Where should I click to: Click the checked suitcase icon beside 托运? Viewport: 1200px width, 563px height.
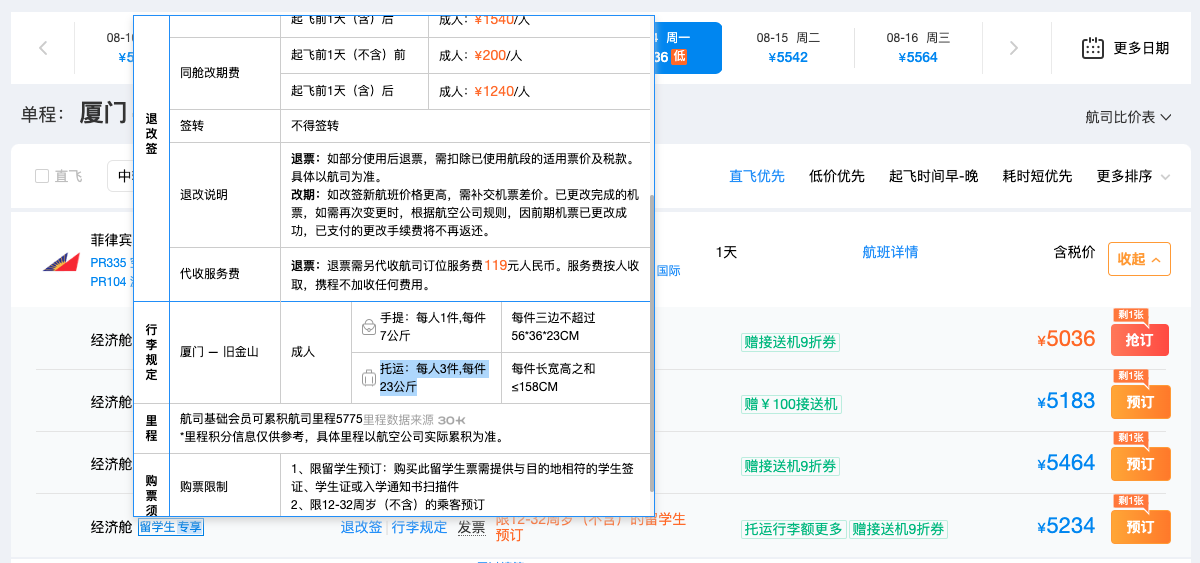click(x=368, y=377)
